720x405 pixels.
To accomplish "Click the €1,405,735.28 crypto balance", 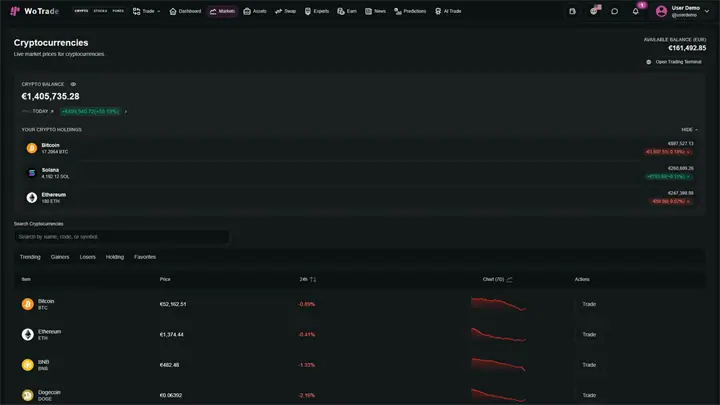I will pyautogui.click(x=51, y=96).
